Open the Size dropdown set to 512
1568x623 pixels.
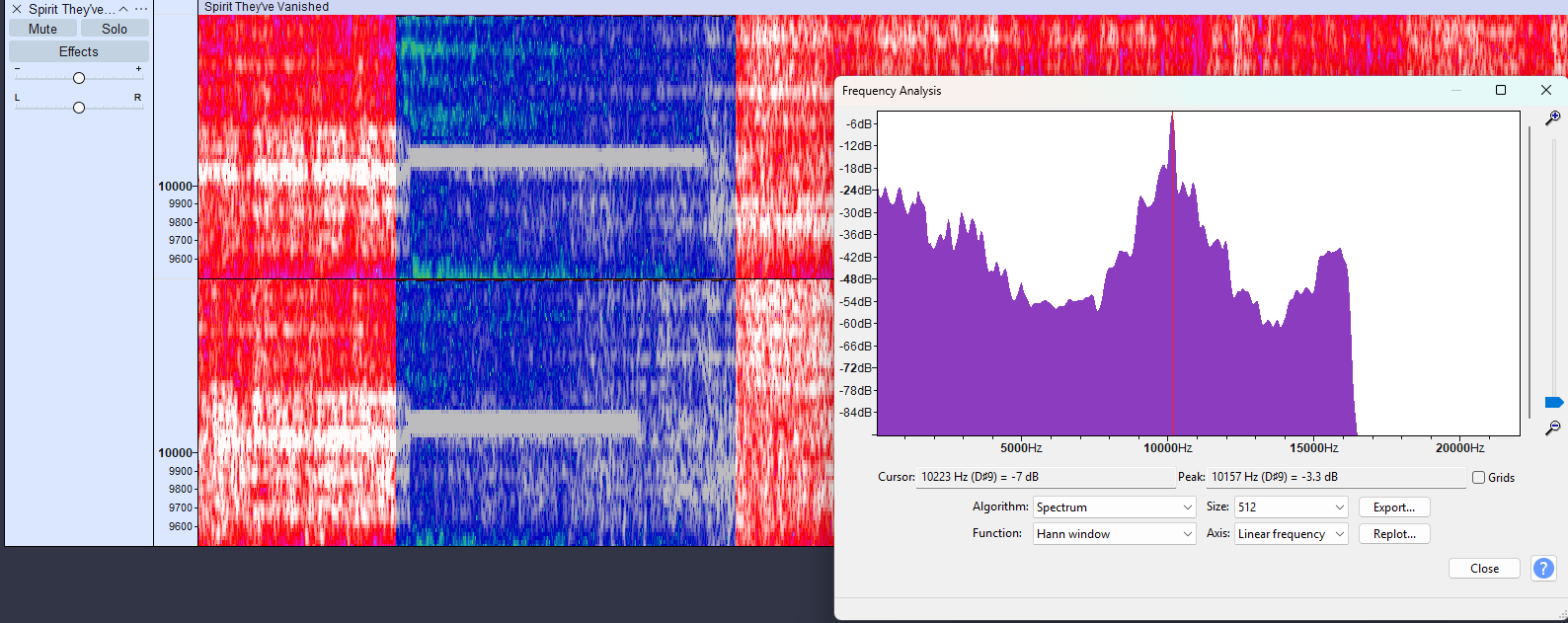pos(1291,507)
